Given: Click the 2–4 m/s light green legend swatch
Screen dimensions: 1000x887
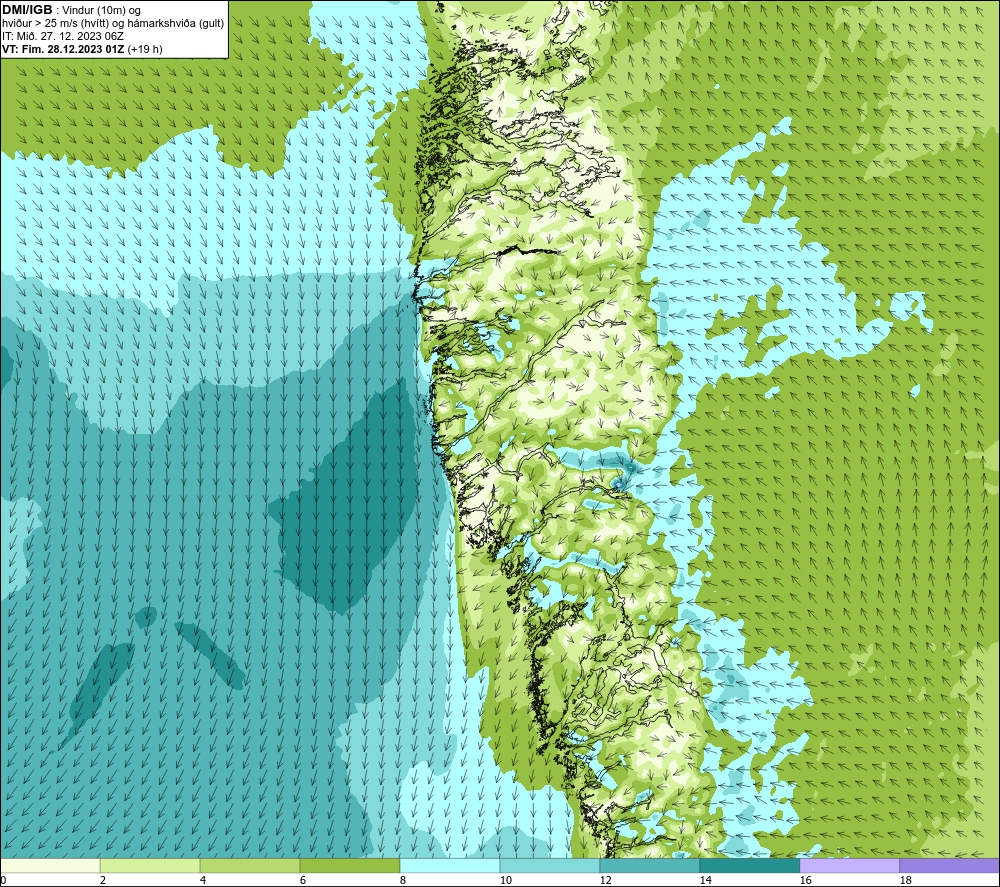Looking at the screenshot, I should tap(150, 865).
